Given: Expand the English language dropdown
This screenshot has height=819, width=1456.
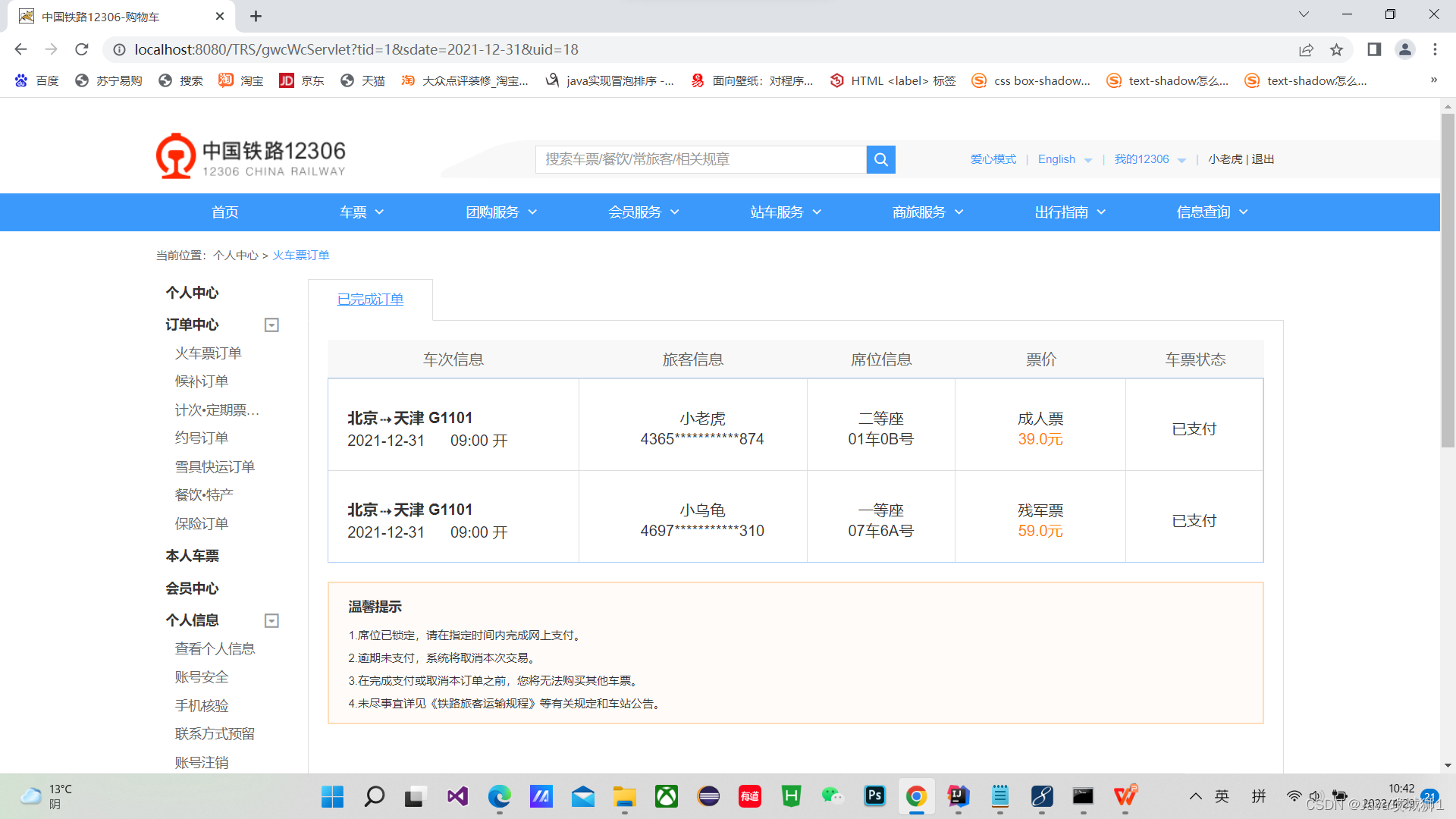Looking at the screenshot, I should coord(1064,159).
